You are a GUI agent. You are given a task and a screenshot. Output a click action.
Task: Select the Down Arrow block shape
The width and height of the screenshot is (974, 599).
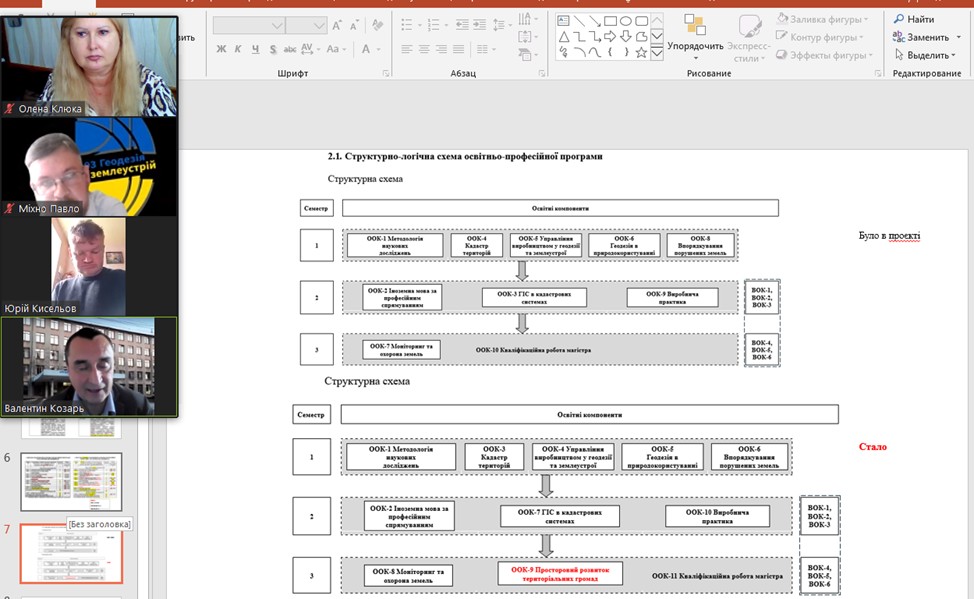[x=626, y=37]
